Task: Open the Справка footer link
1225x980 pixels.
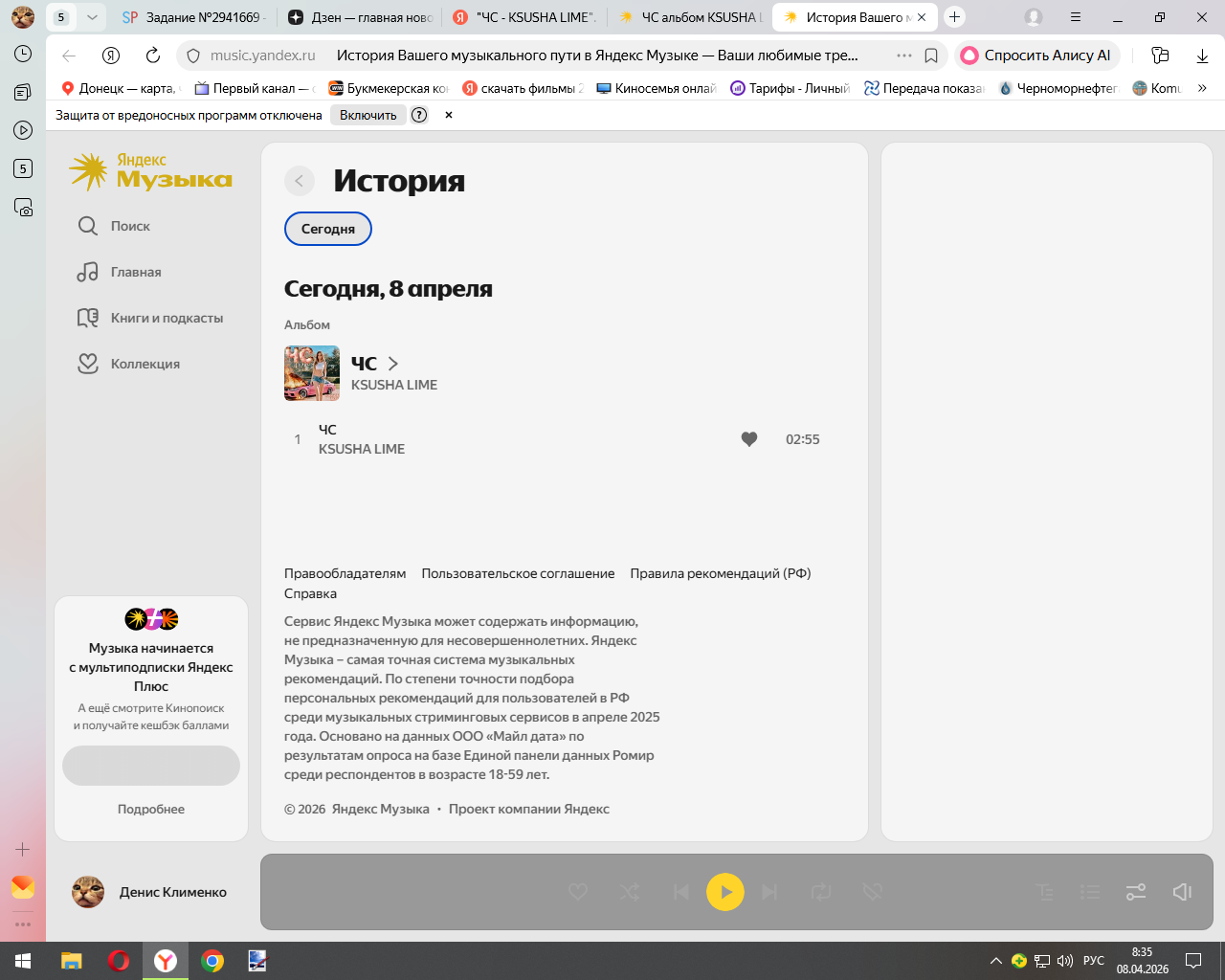Action: click(310, 593)
